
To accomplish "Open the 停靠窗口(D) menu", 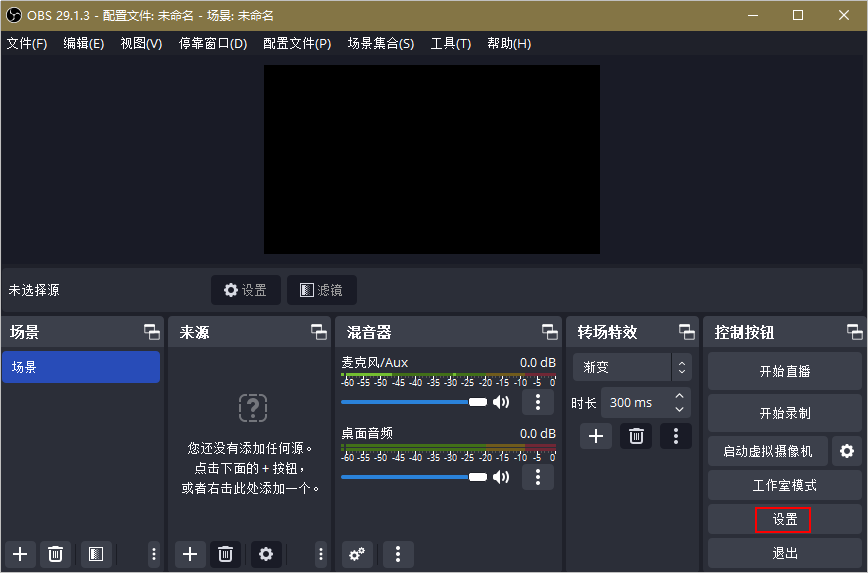I will [x=213, y=43].
